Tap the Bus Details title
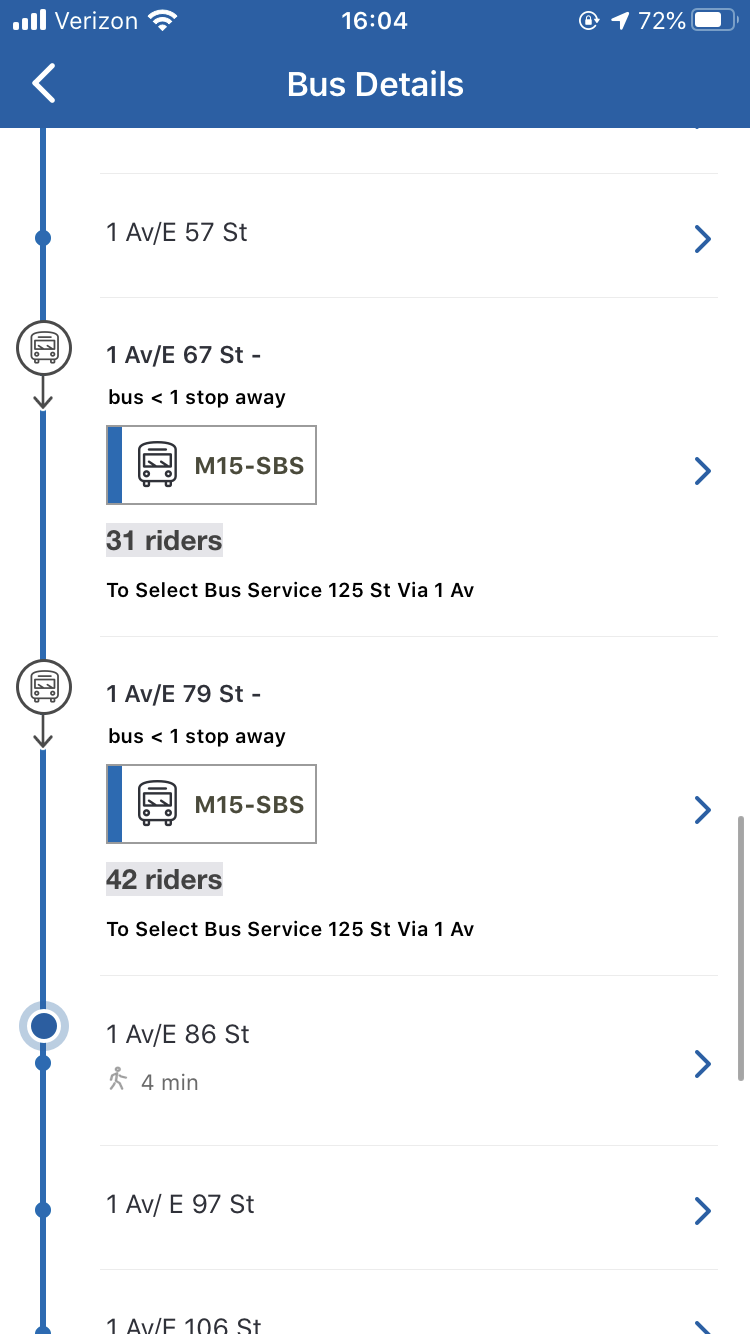The image size is (750, 1334). (375, 84)
